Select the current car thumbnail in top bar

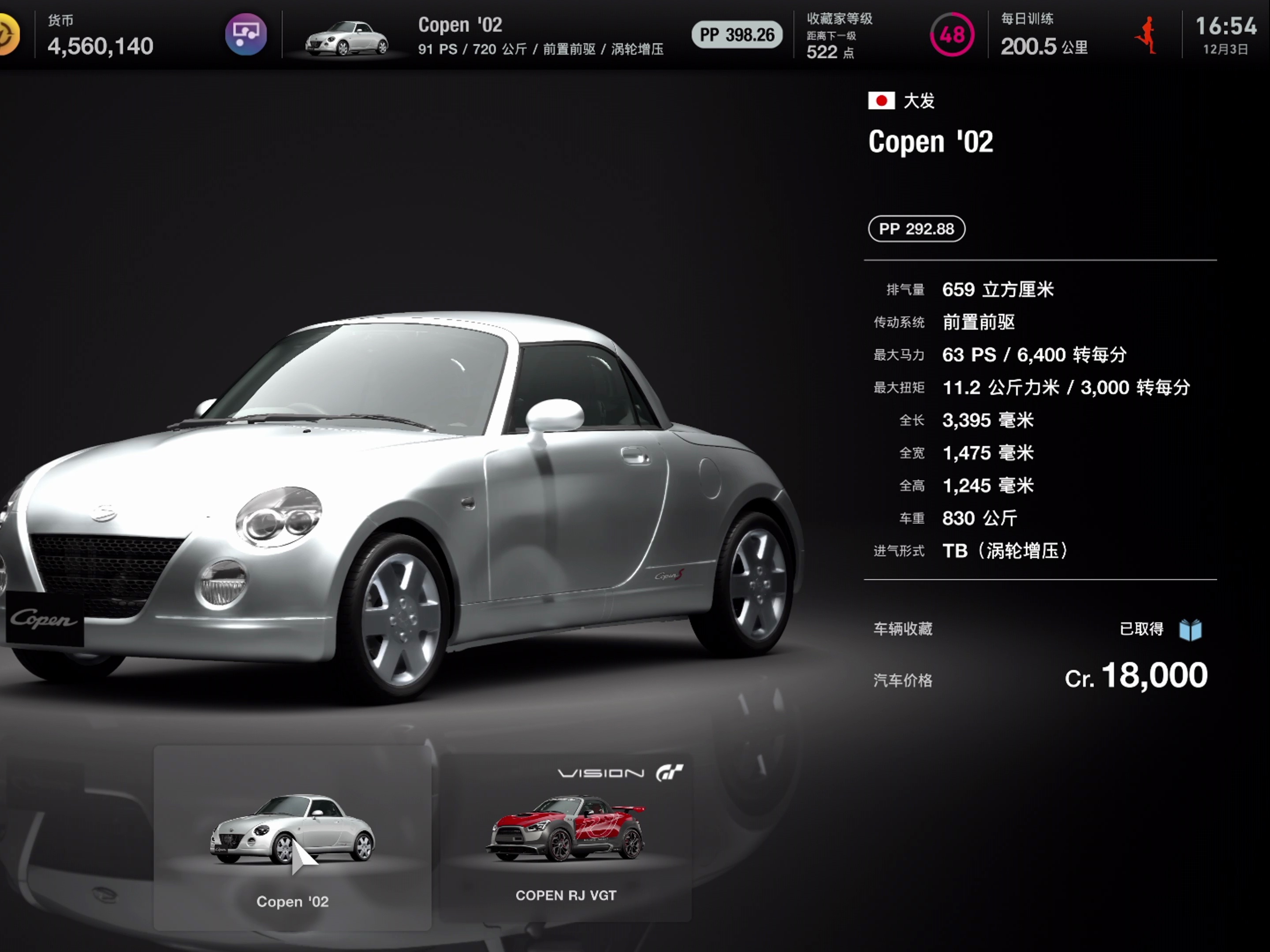pyautogui.click(x=347, y=37)
